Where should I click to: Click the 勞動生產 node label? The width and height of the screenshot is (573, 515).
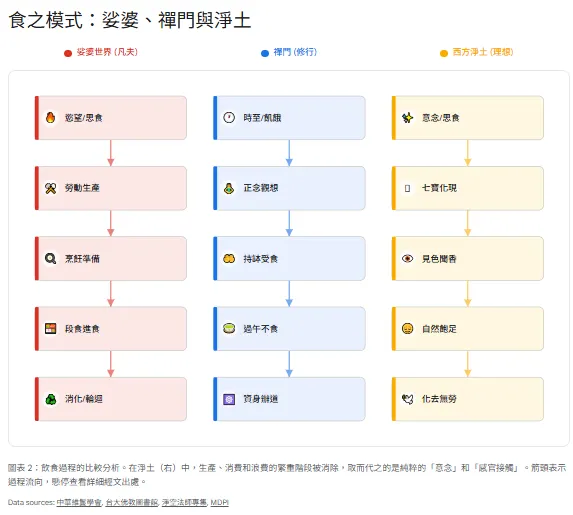pyautogui.click(x=82, y=188)
